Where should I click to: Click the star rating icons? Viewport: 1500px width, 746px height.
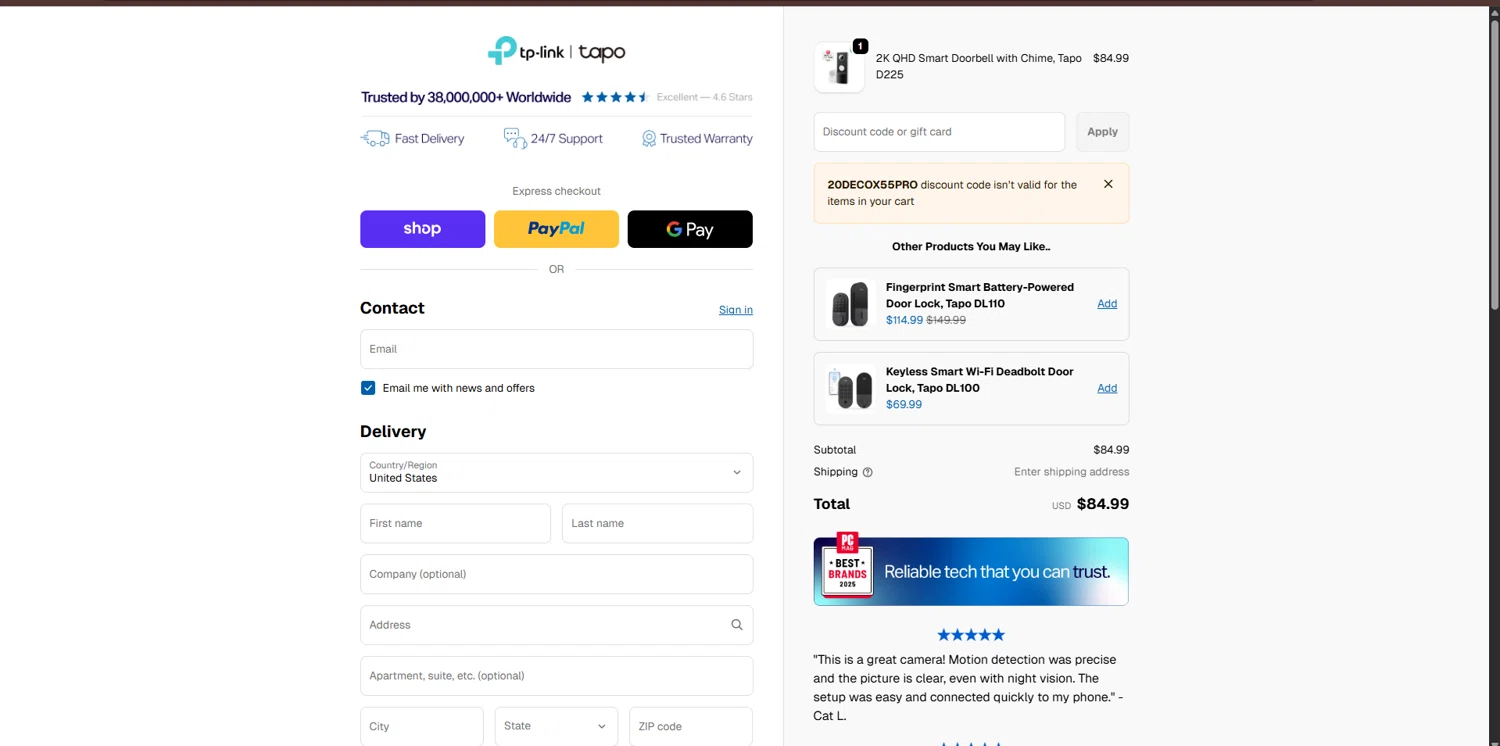click(615, 97)
